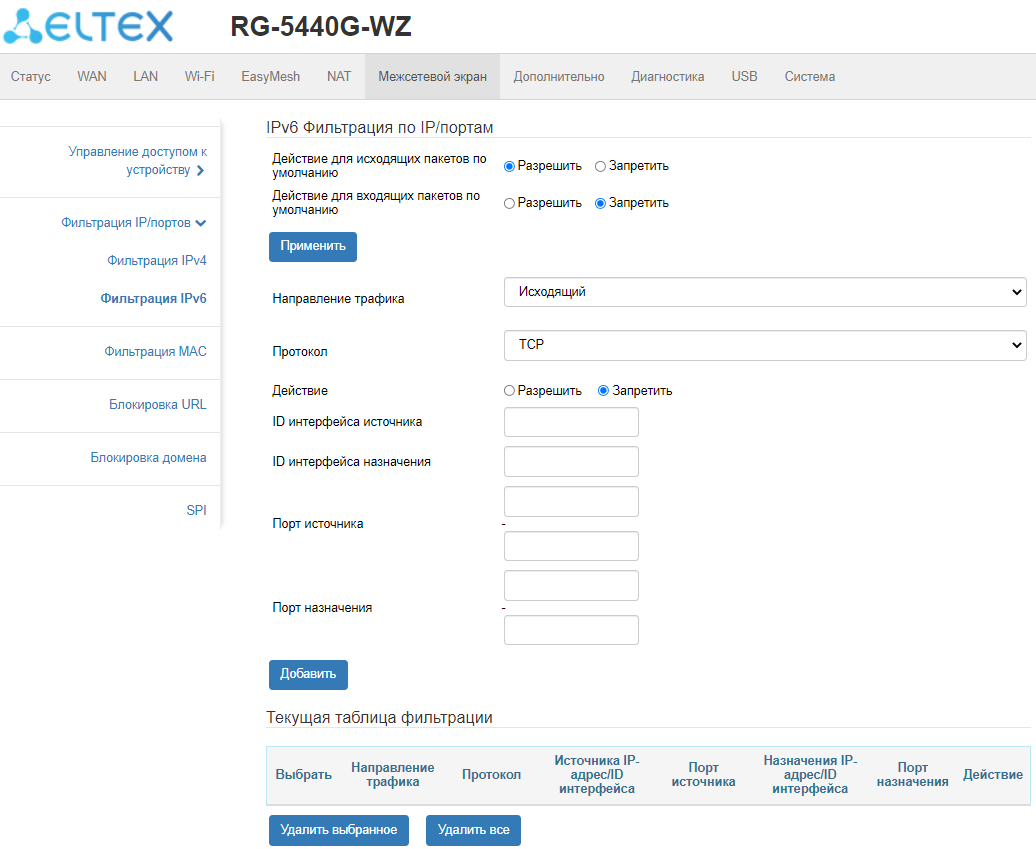Expand the device access management chevron
Viewport: 1036px width, 849px height.
201,171
